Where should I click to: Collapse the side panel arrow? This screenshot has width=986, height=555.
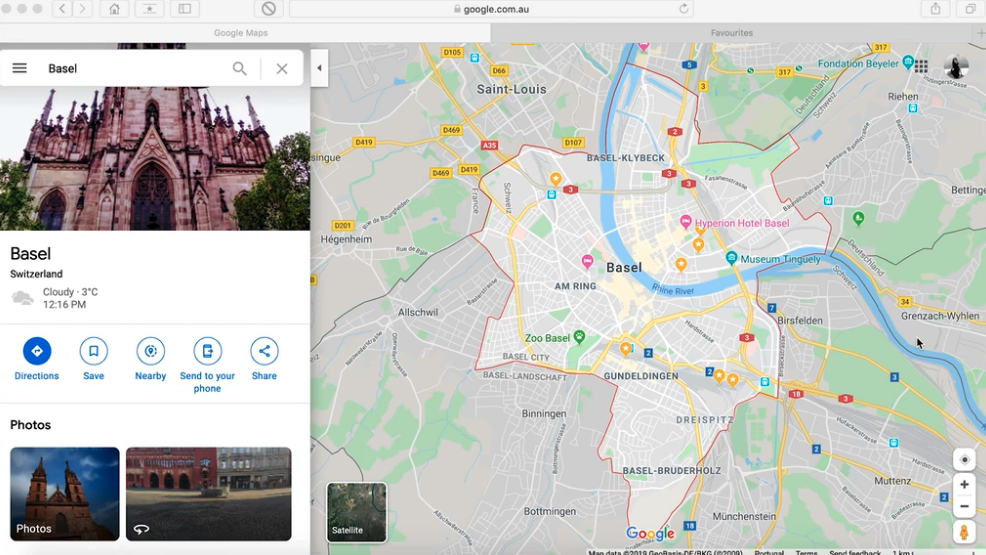coord(319,68)
